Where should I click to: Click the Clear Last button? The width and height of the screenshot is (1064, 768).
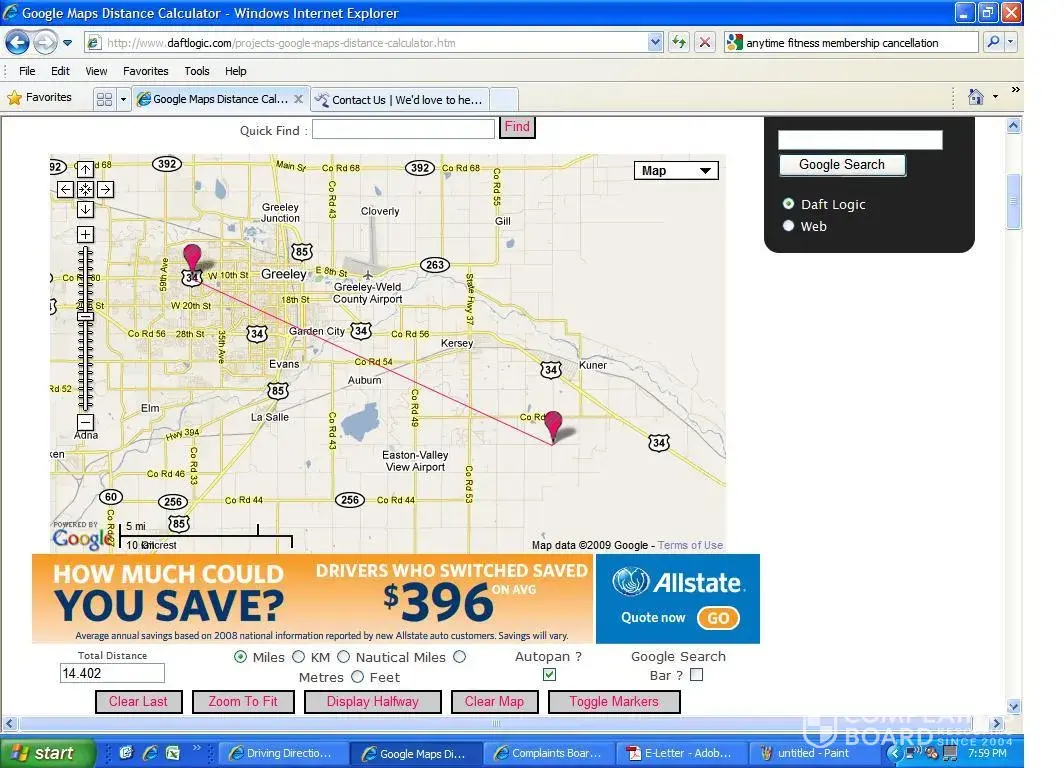click(x=138, y=702)
